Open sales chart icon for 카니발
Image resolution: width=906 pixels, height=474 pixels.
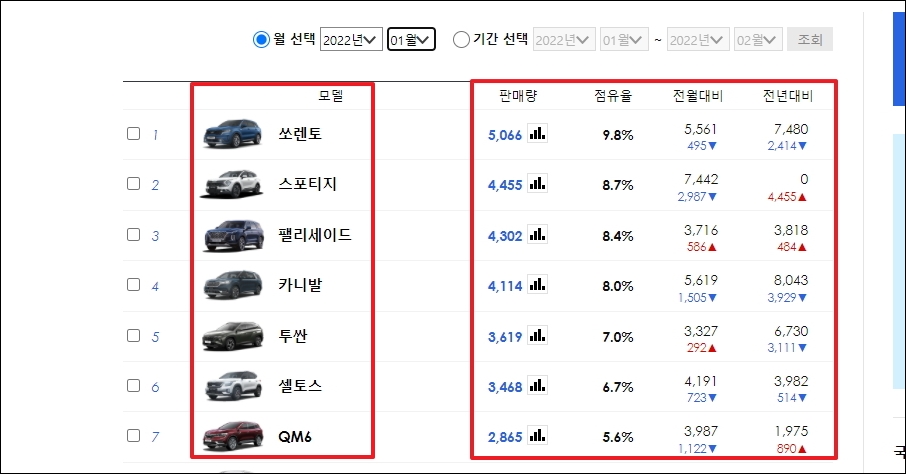pos(537,284)
